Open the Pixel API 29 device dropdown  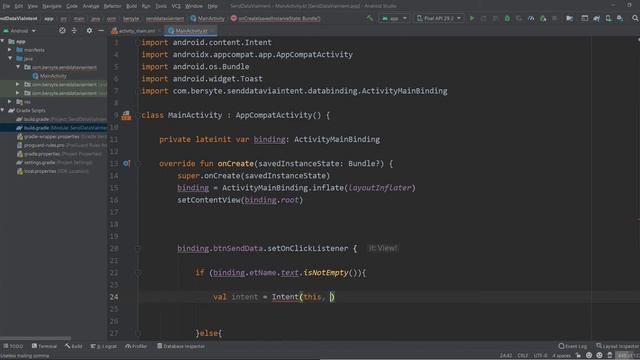[x=439, y=18]
